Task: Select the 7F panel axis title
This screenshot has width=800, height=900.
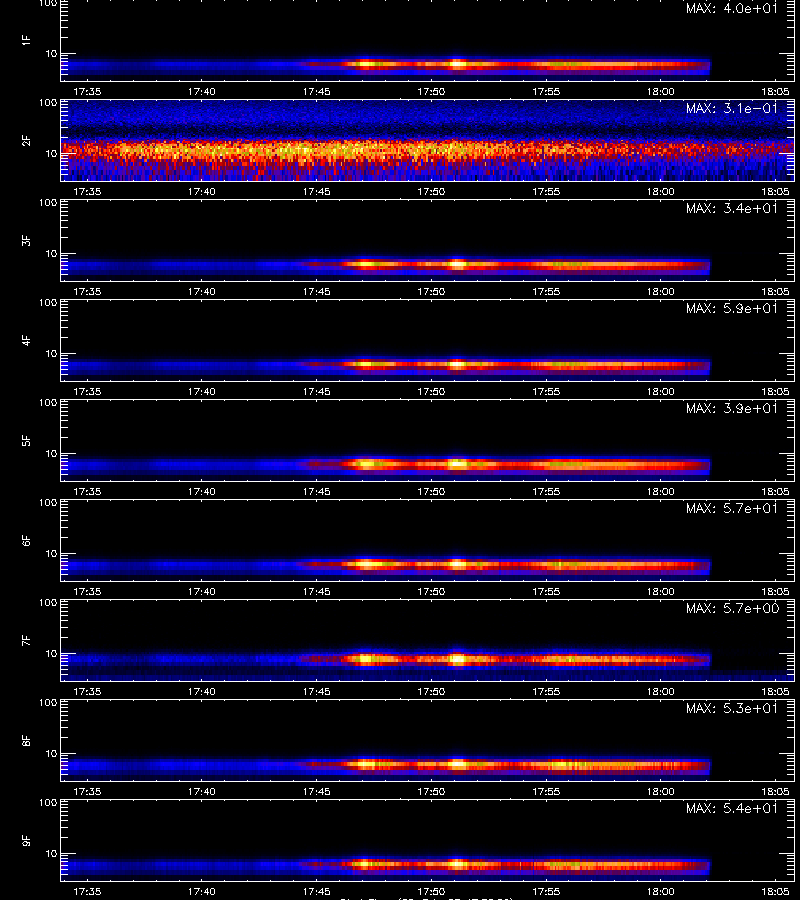Action: coord(26,641)
